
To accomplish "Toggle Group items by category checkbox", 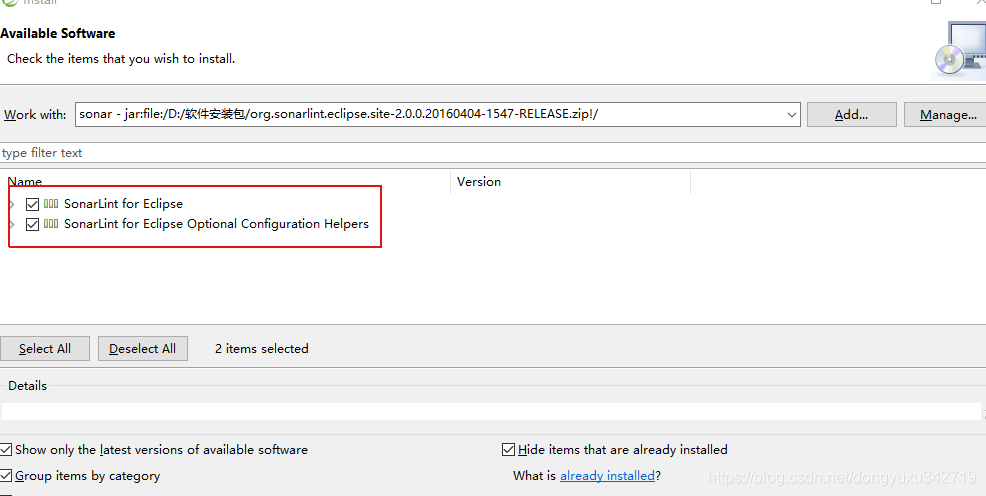I will click(x=6, y=476).
